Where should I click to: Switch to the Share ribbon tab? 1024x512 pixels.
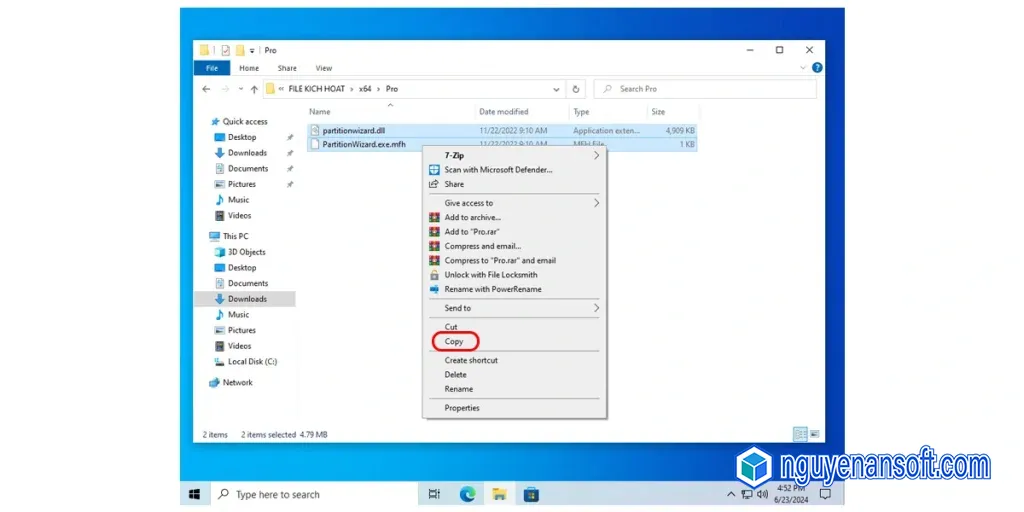[x=287, y=68]
